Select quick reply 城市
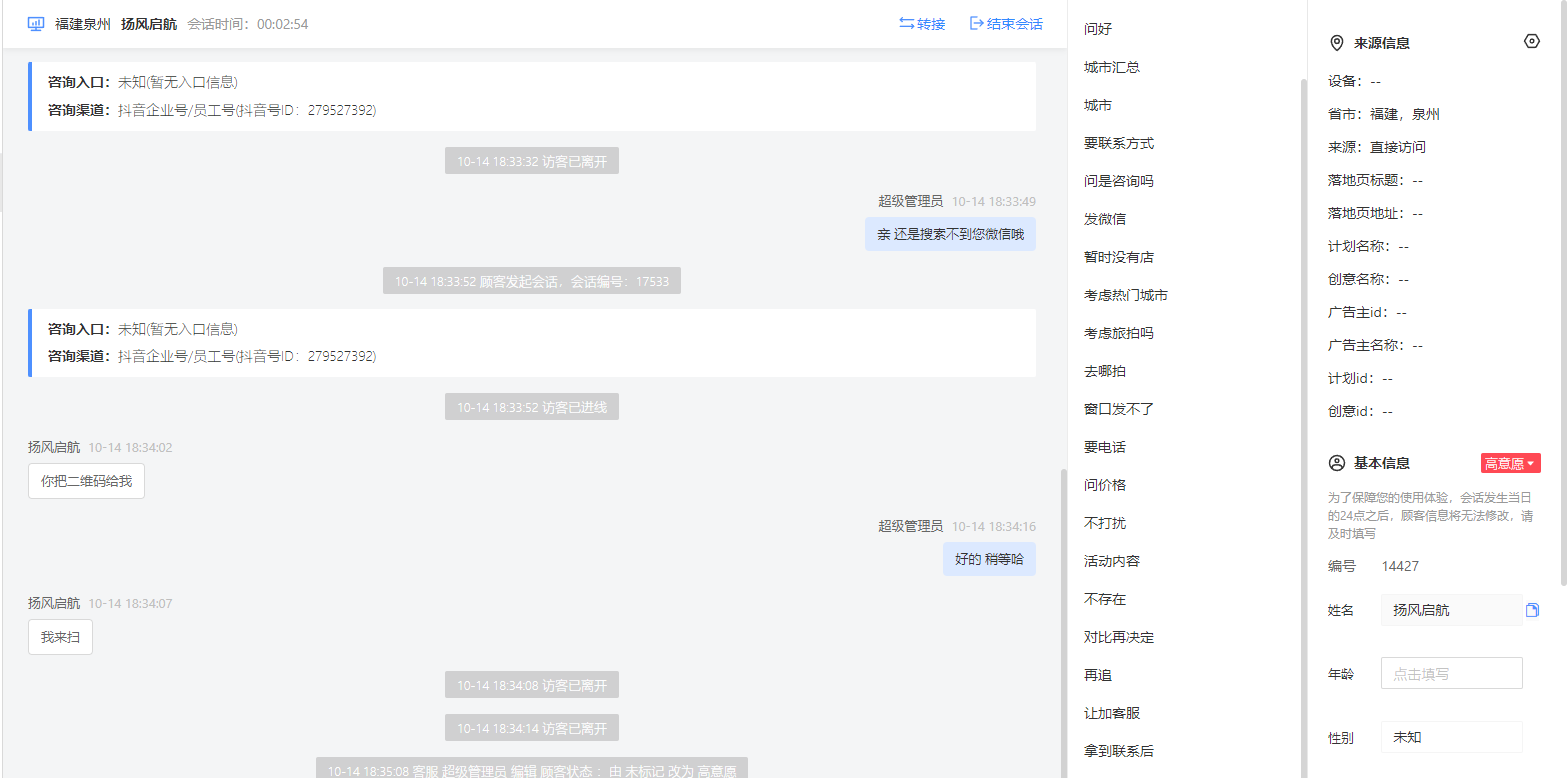 [1098, 105]
